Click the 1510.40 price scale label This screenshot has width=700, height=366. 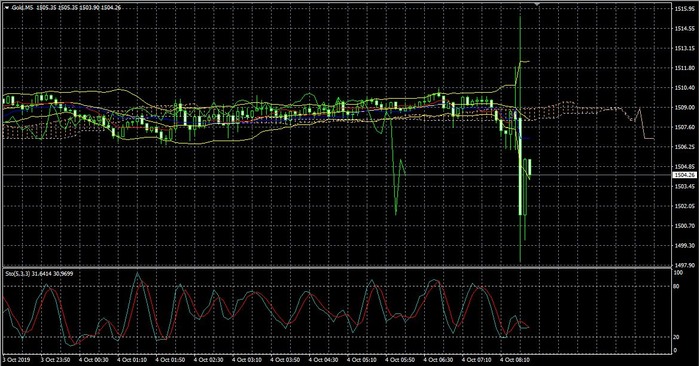[684, 87]
